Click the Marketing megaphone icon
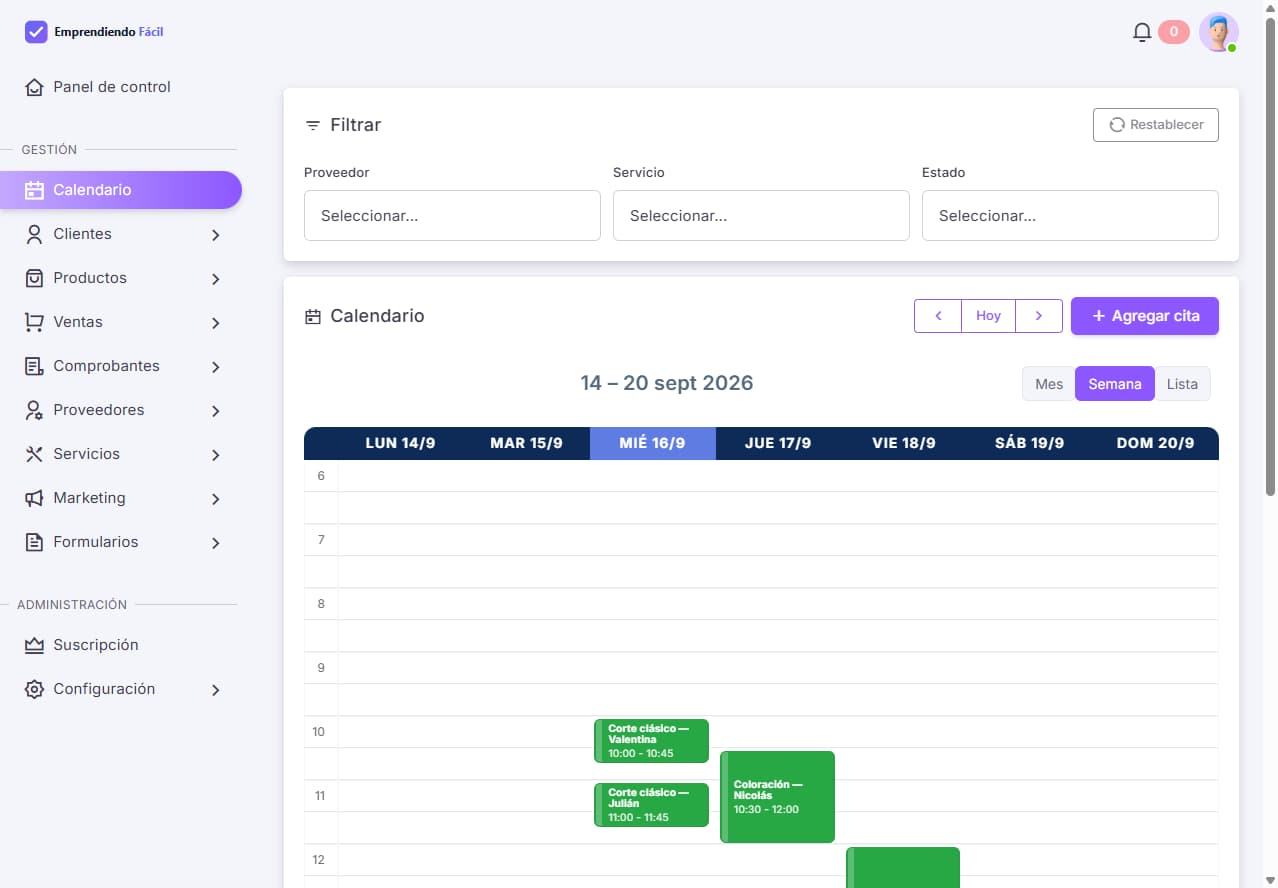 35,498
